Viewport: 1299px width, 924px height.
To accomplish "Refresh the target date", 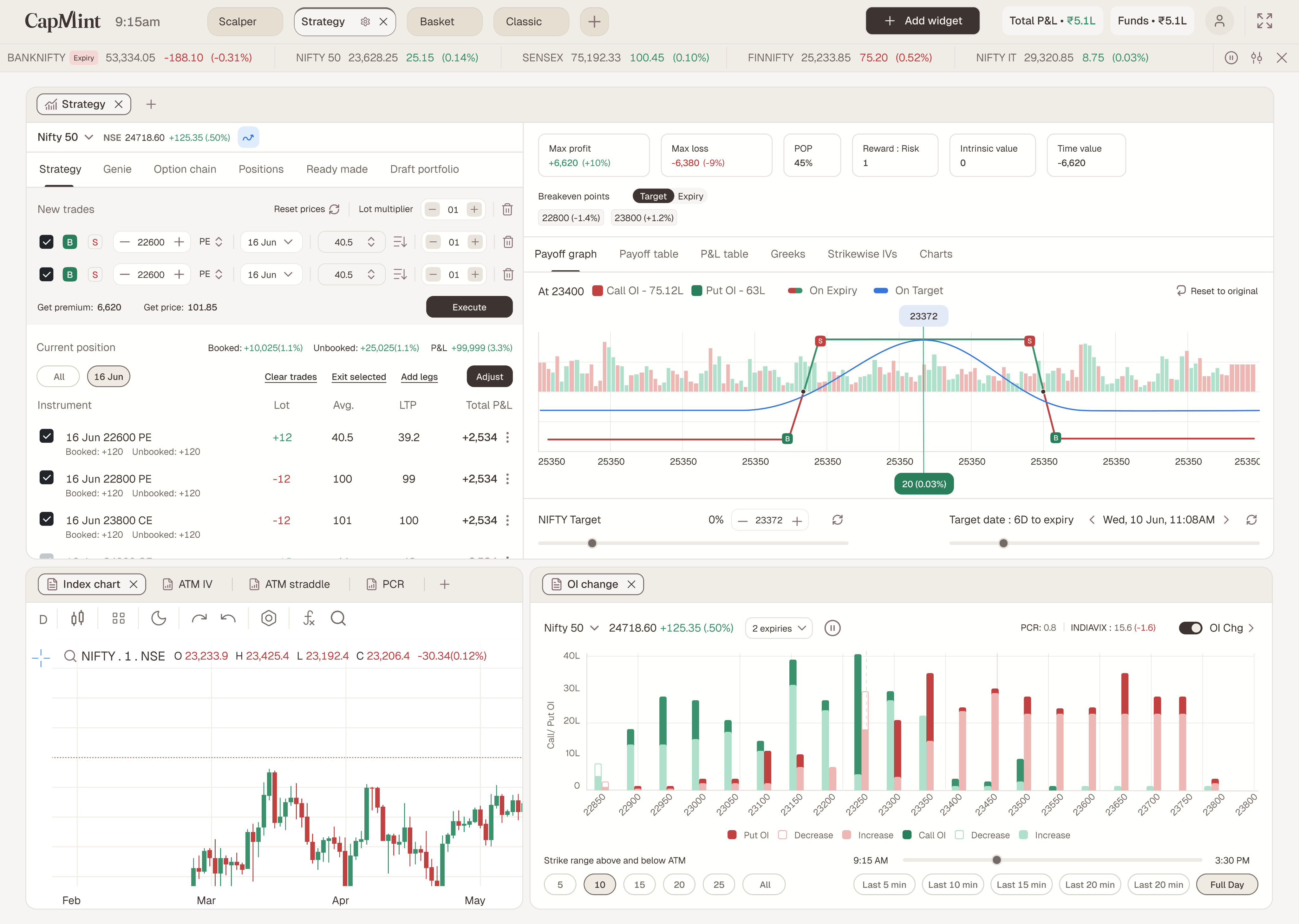I will point(1251,520).
